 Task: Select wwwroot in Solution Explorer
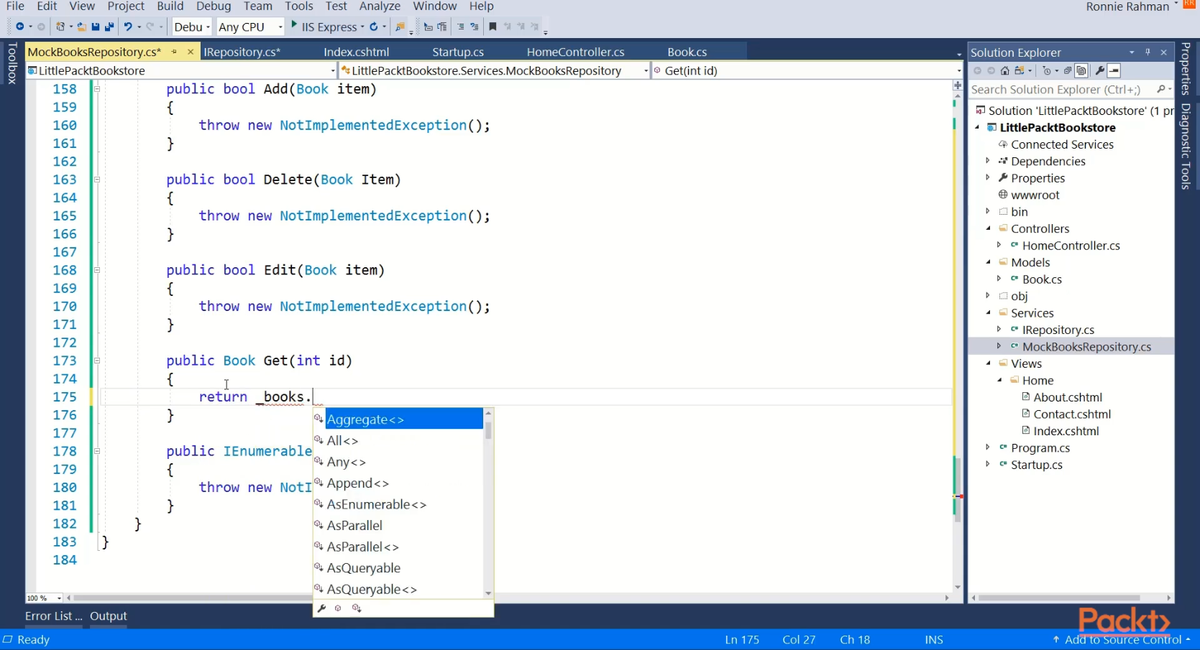(1035, 195)
